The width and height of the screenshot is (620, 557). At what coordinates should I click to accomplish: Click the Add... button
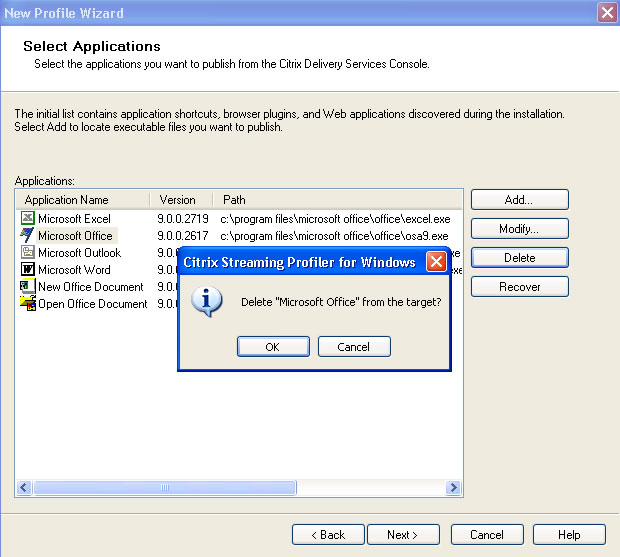(x=520, y=200)
